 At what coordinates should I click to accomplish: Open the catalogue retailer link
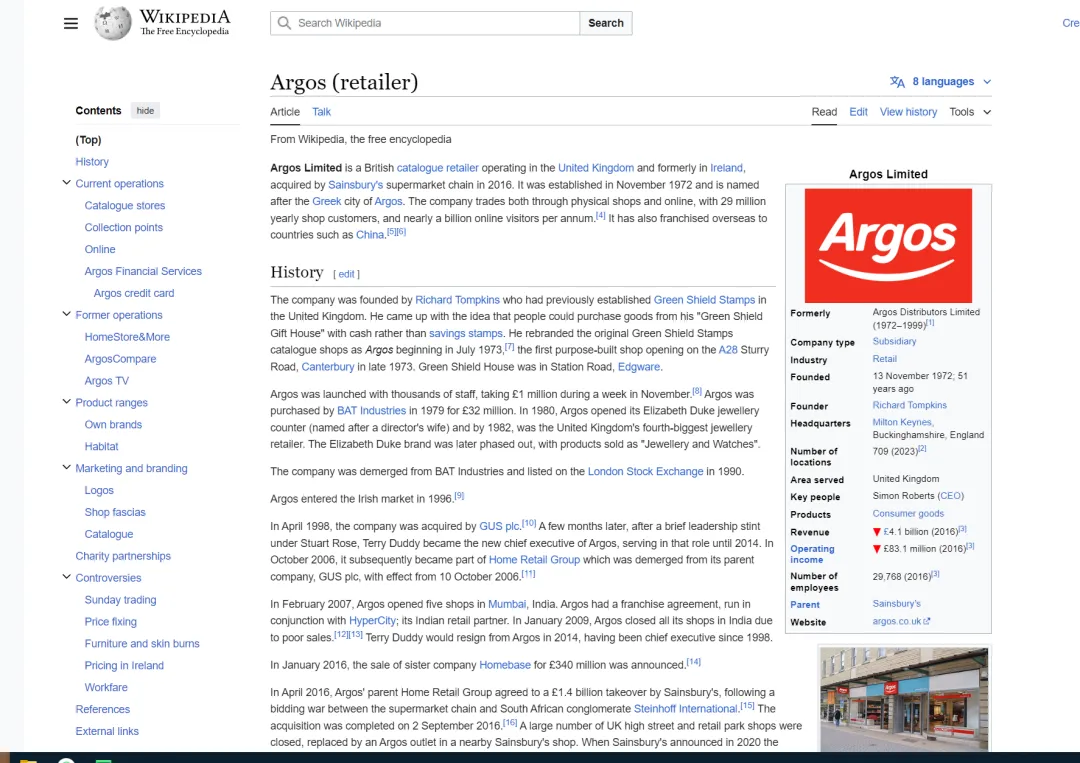coord(437,168)
